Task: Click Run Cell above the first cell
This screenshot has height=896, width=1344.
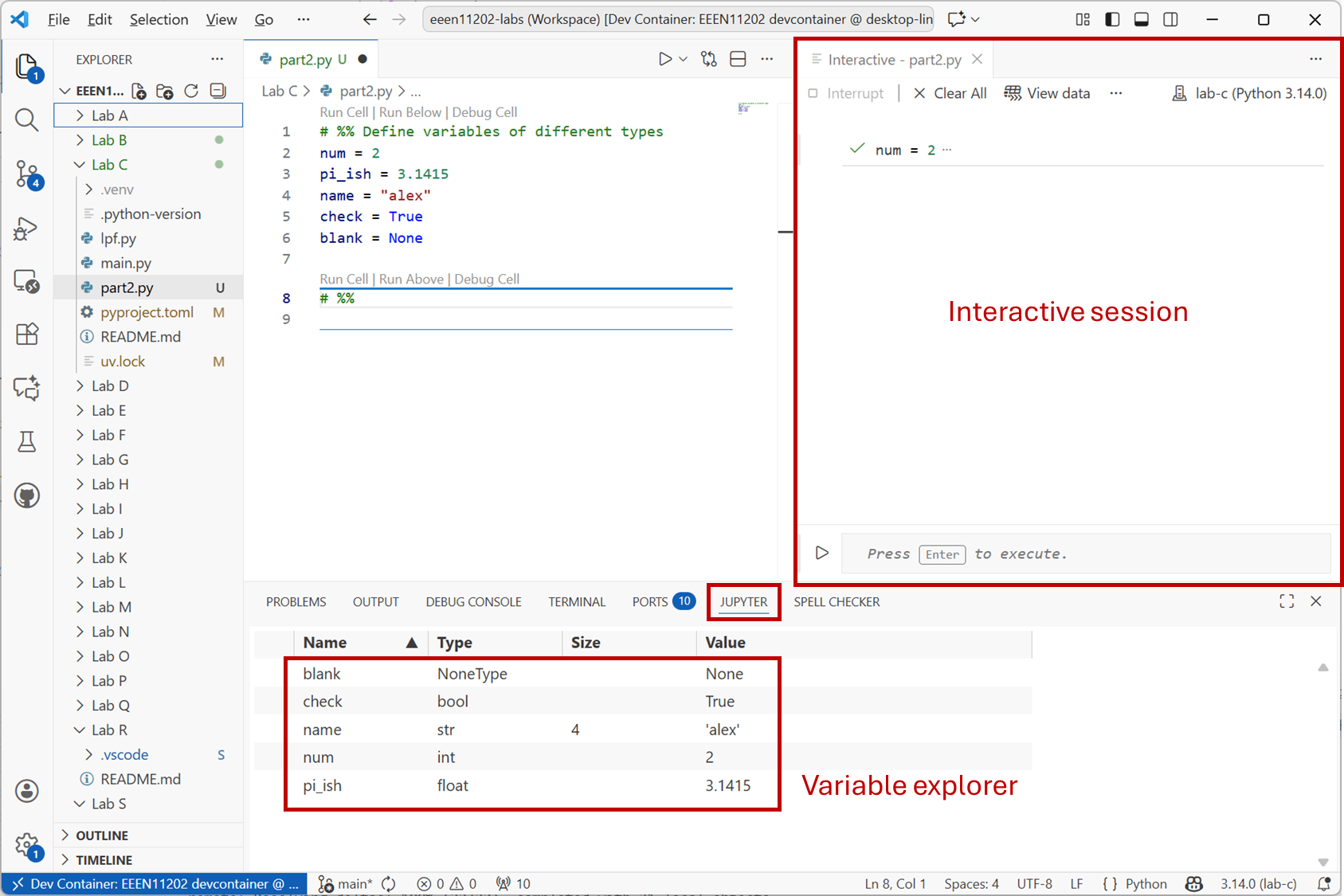Action: [x=343, y=112]
